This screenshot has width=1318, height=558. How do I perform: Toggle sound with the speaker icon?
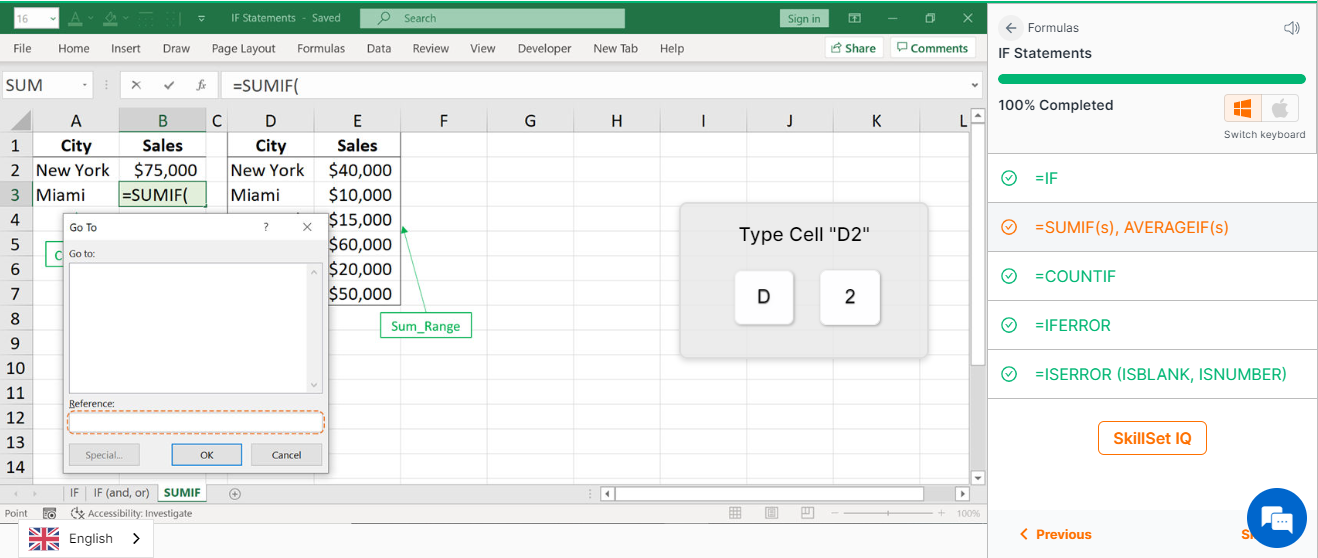point(1291,28)
